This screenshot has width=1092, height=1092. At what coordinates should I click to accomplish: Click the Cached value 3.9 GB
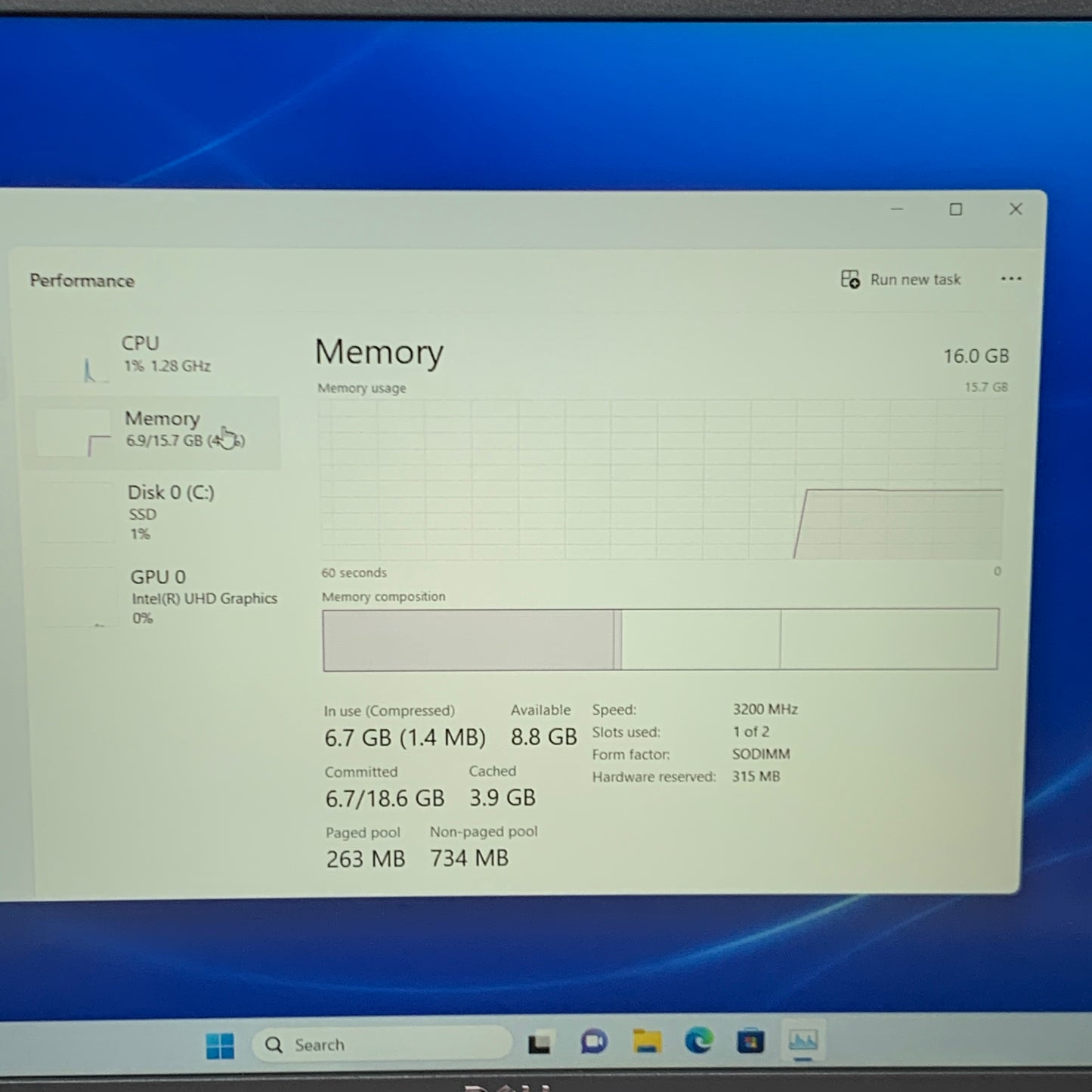503,798
